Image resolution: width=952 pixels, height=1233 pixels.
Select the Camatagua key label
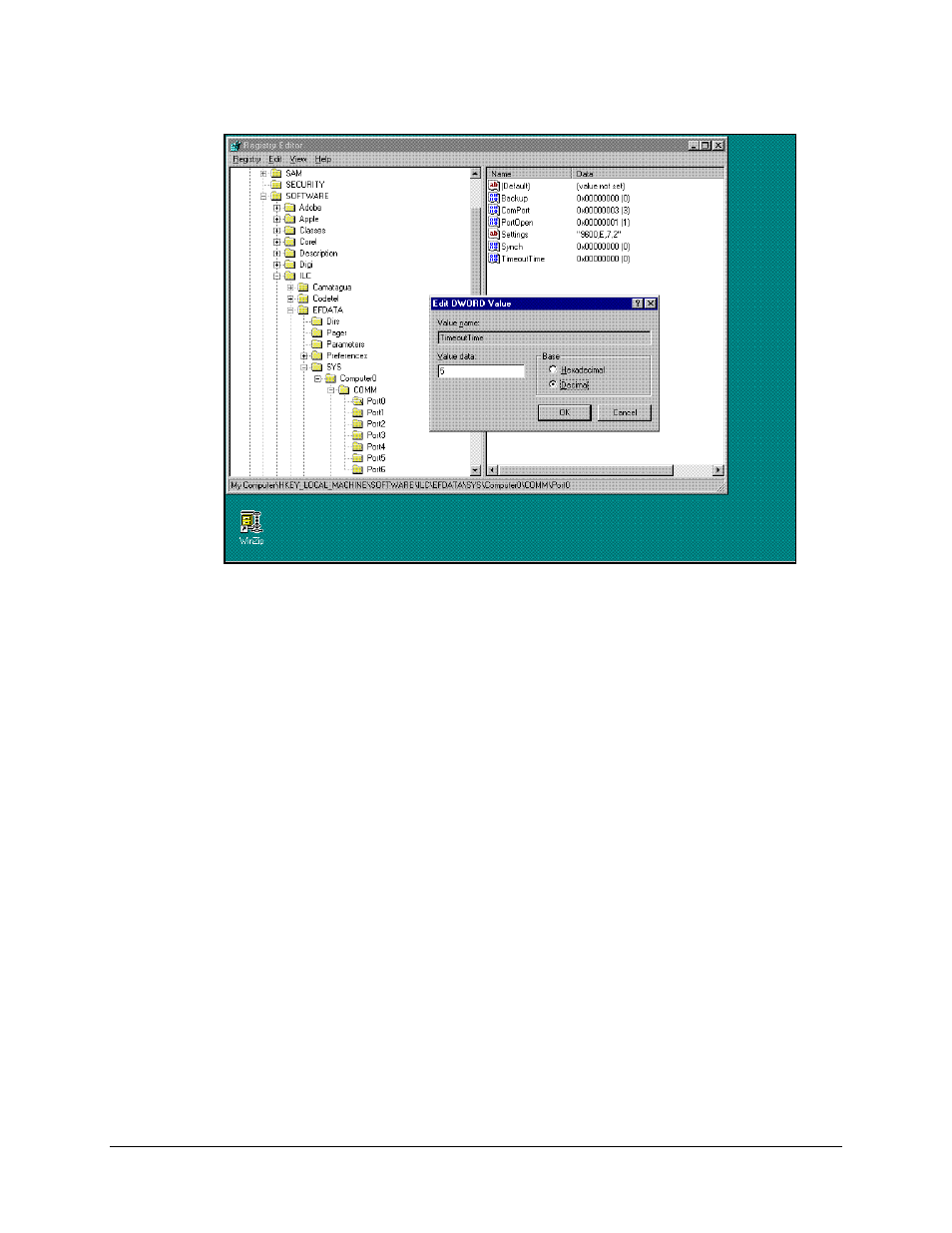click(x=332, y=288)
